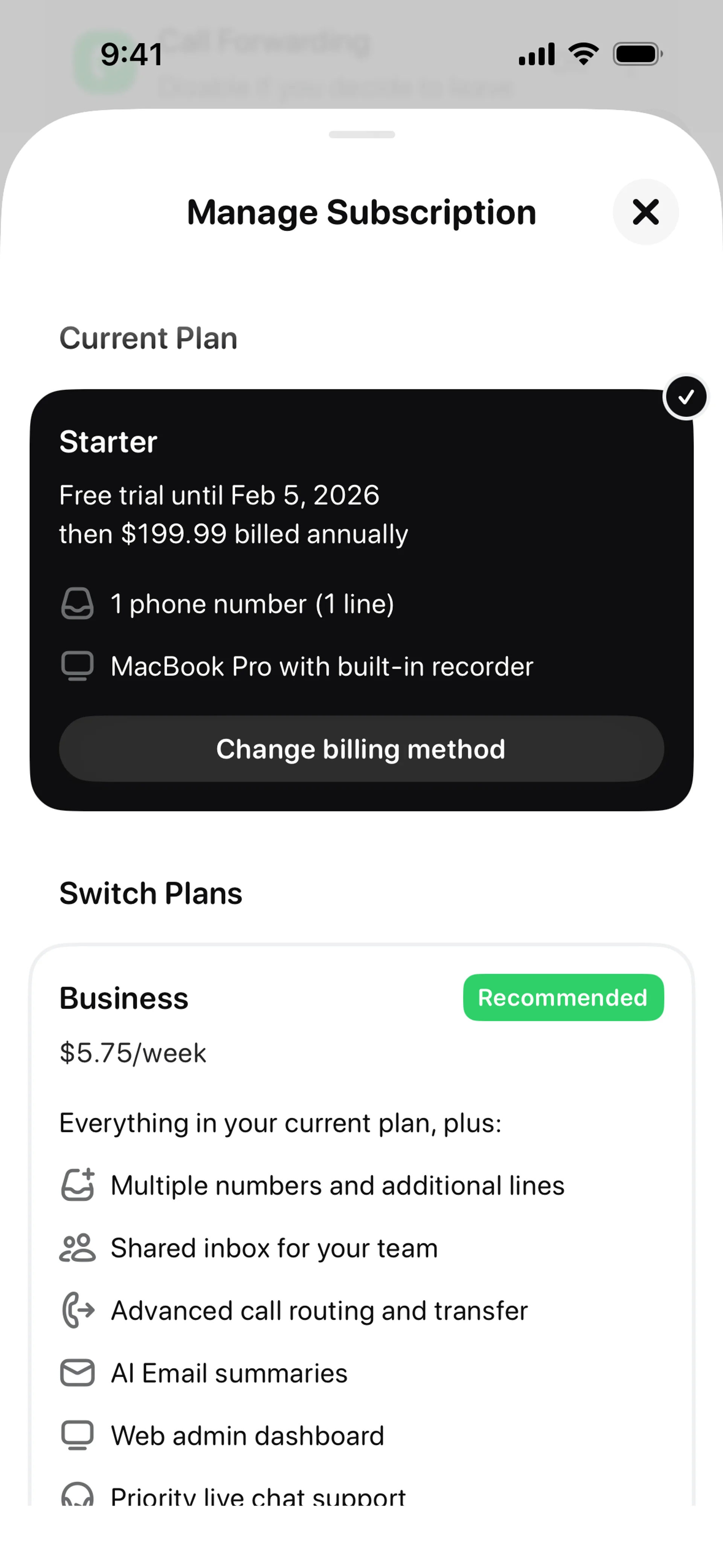Toggle the Starter plan selected checkmark
The image size is (723, 1568).
tap(686, 397)
